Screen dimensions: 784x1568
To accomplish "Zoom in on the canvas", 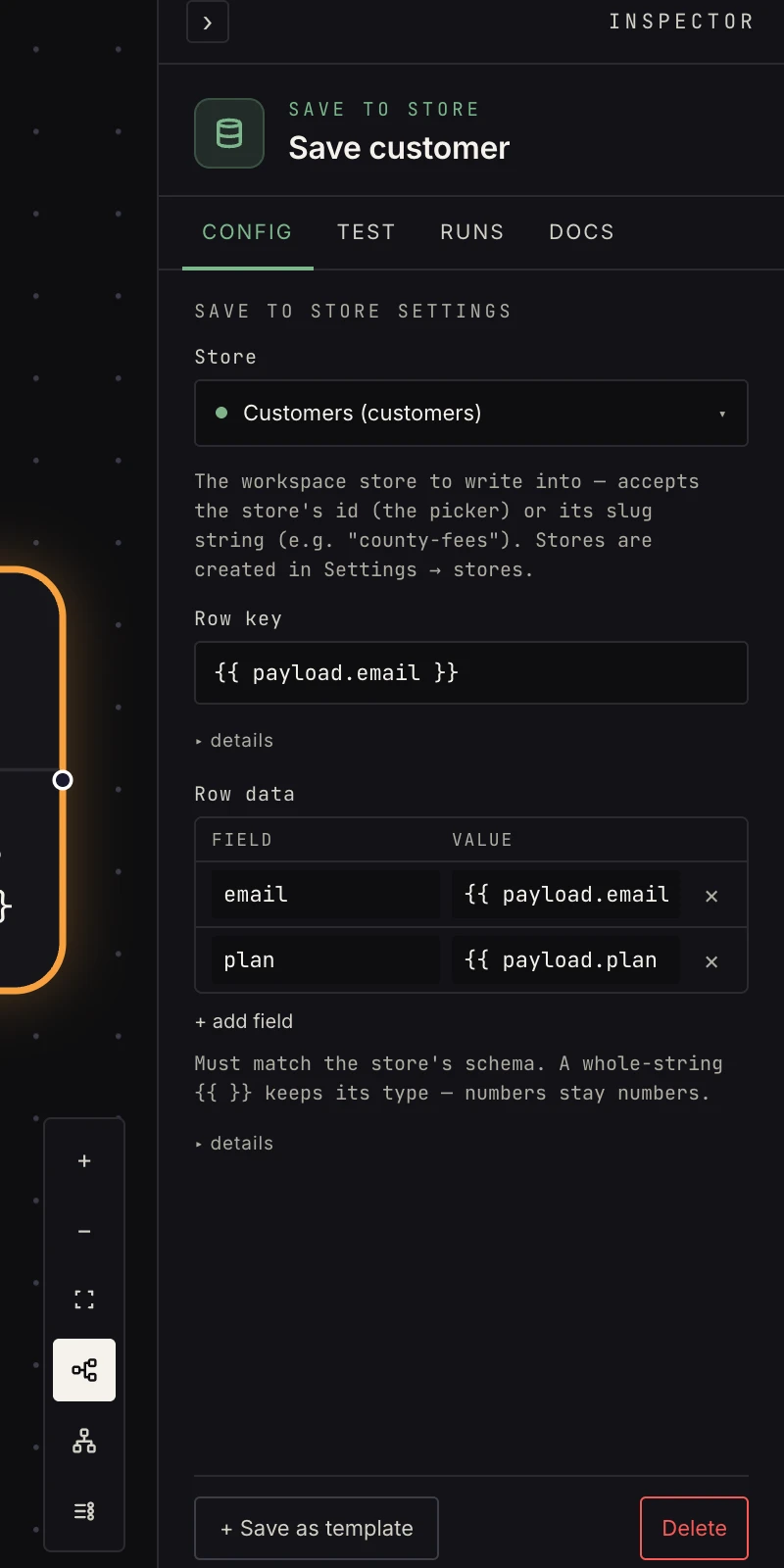I will pyautogui.click(x=84, y=1161).
